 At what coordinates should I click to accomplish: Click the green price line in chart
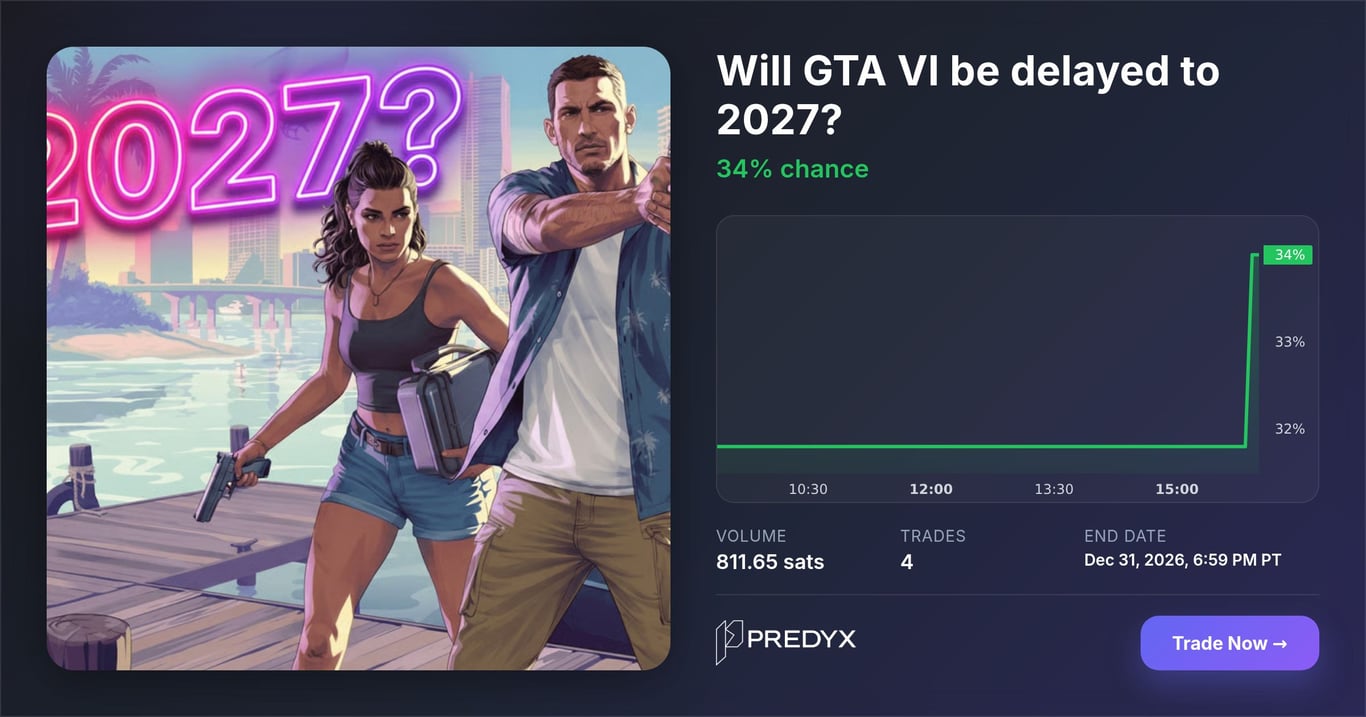[980, 446]
